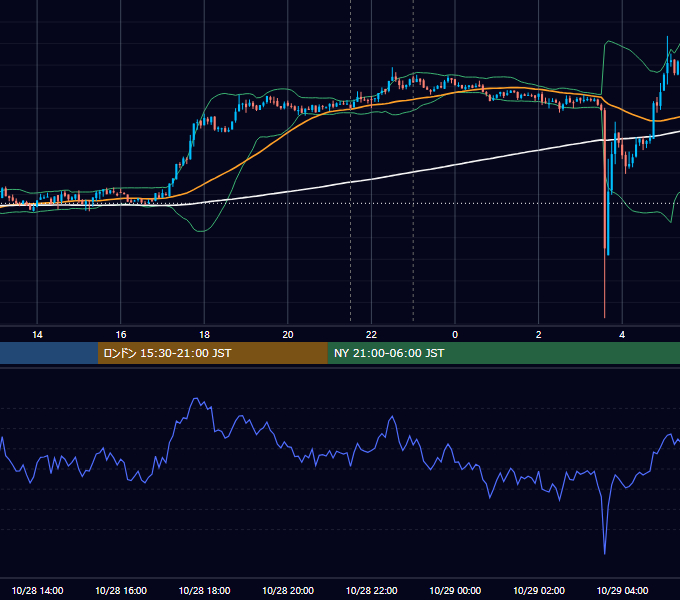
Task: Click the blue session bar left of ロンドン
Action: point(49,353)
